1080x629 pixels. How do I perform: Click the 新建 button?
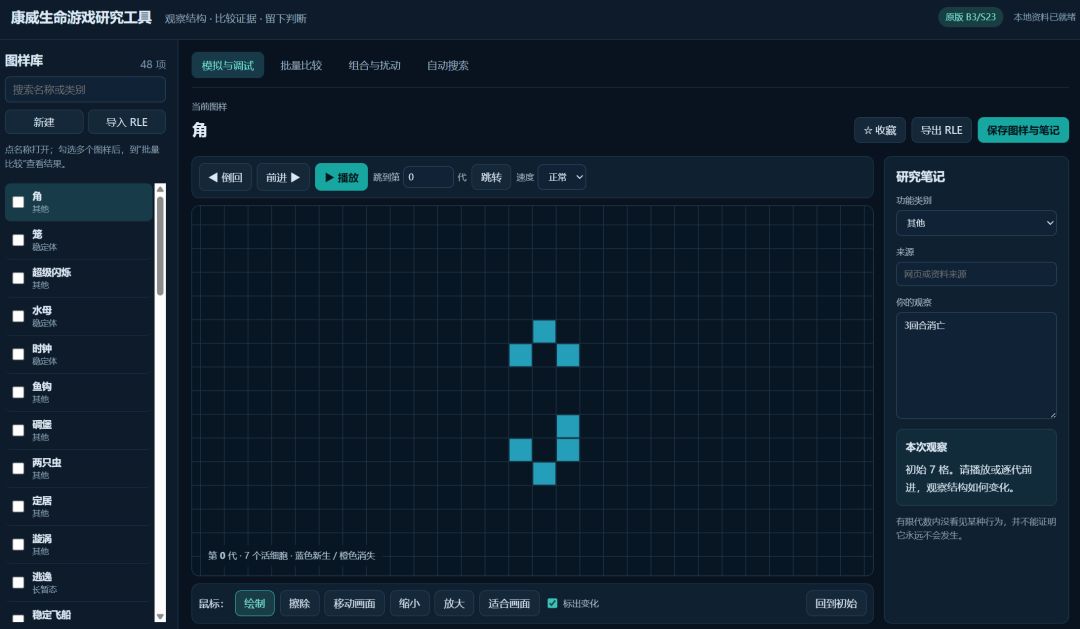coord(44,122)
